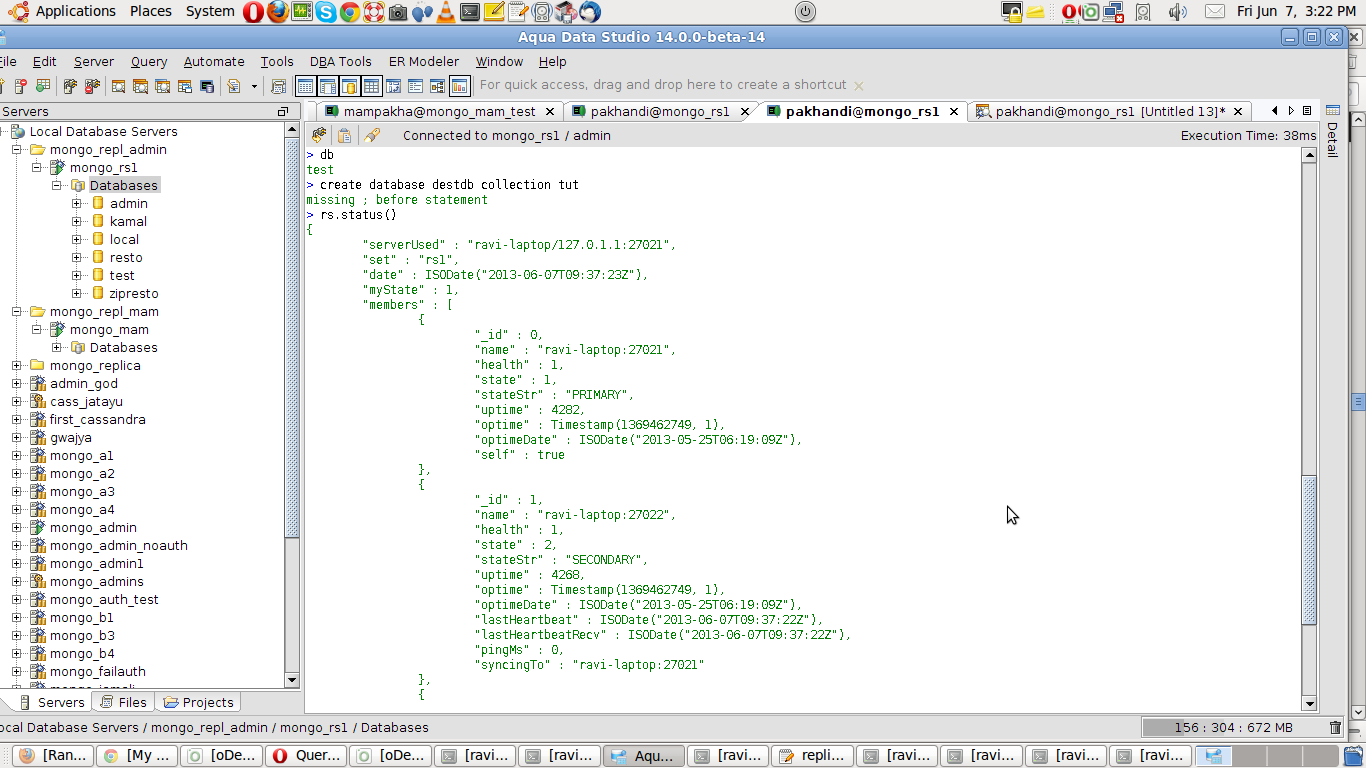Expand the zipresto database node
This screenshot has height=768, width=1366.
pos(77,294)
